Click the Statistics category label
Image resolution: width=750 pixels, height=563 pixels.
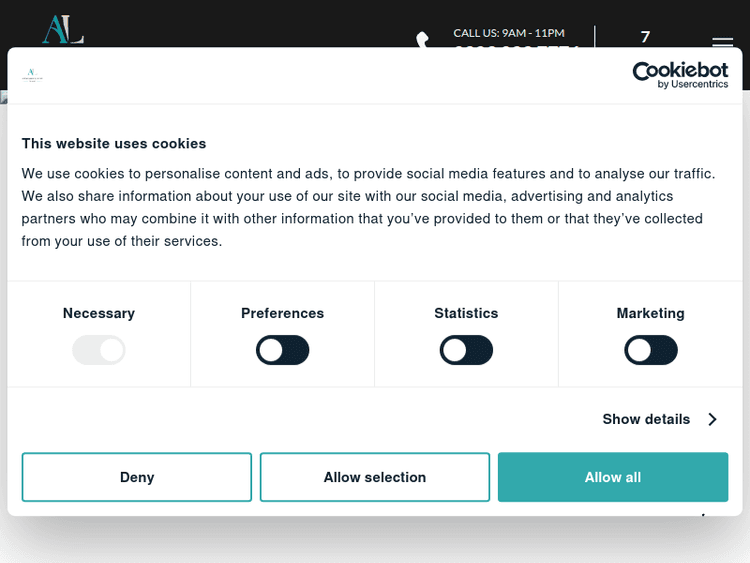tap(466, 313)
